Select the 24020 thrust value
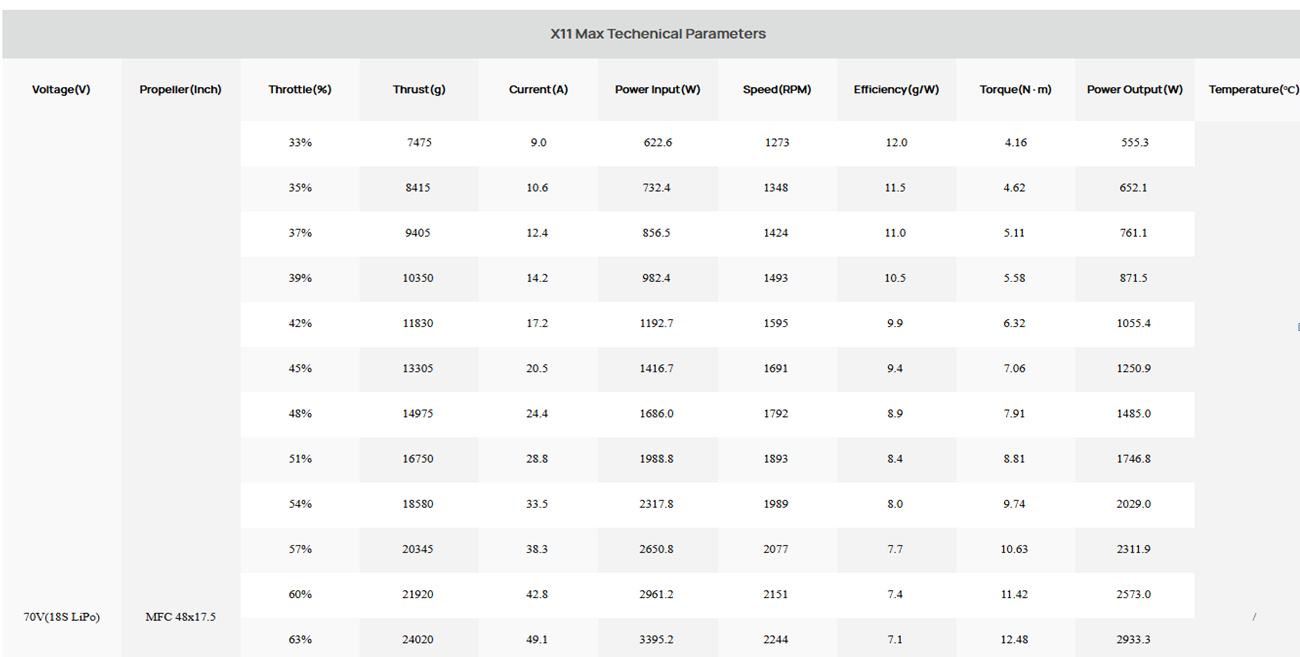 click(418, 640)
